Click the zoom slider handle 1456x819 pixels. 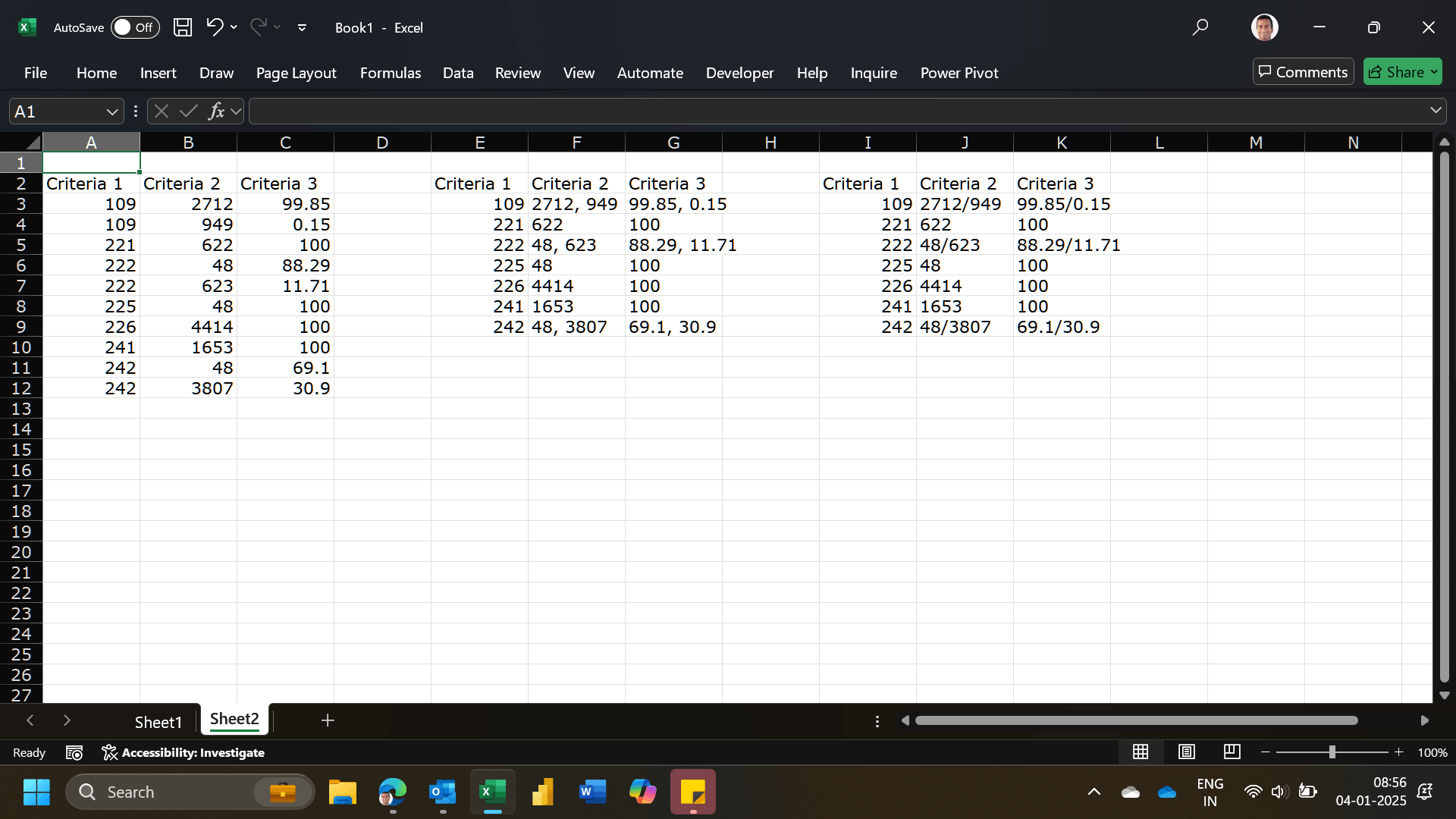tap(1332, 752)
